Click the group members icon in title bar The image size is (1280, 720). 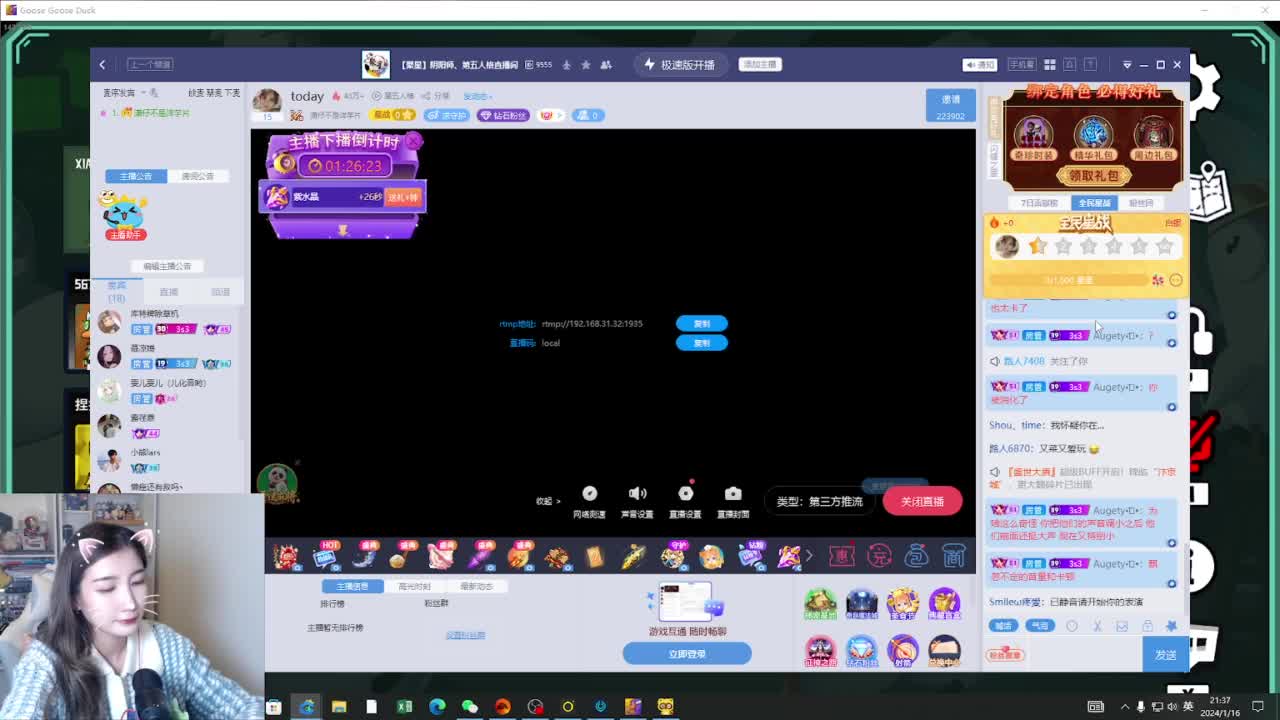tap(606, 65)
